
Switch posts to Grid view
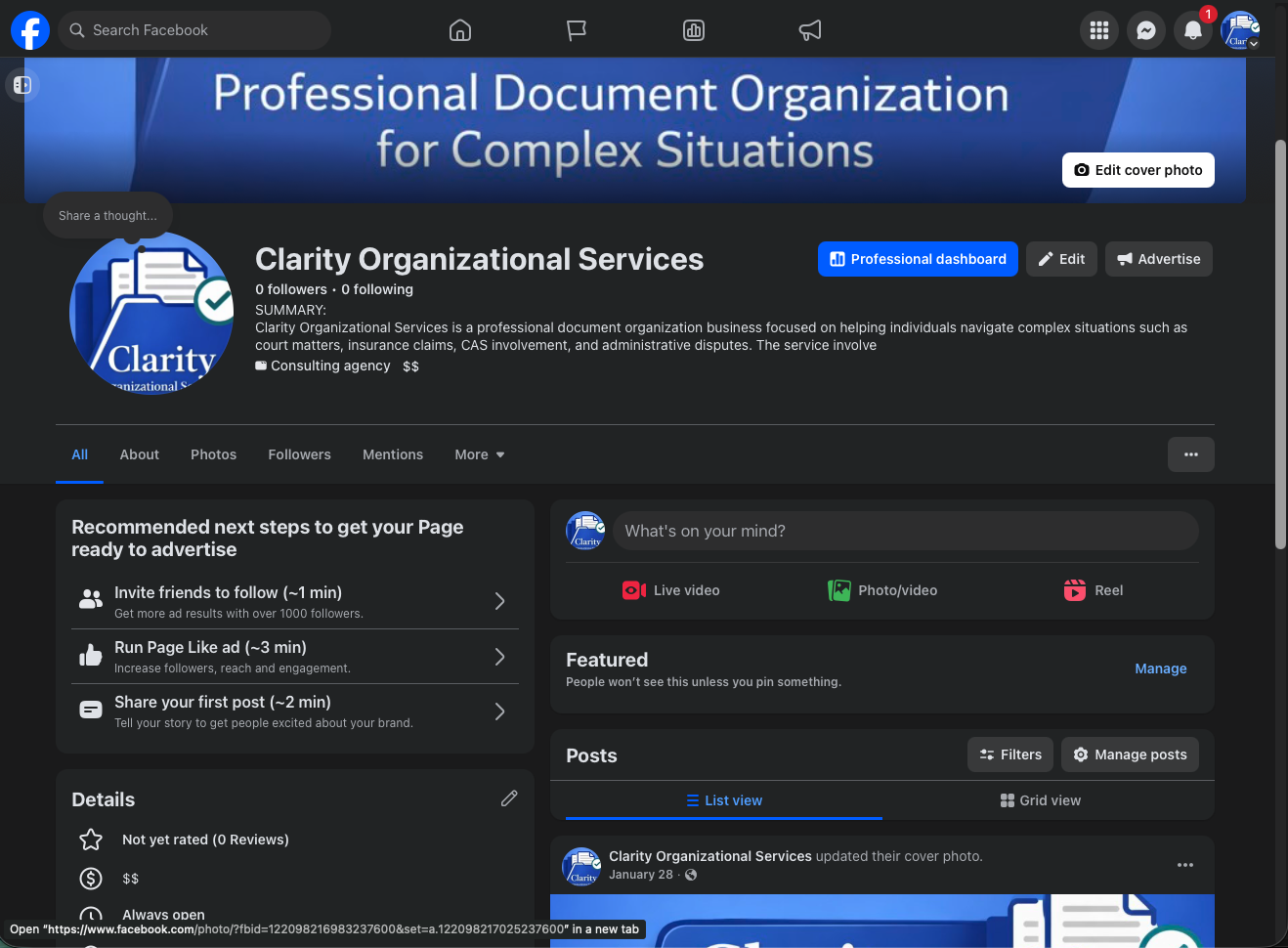pyautogui.click(x=1040, y=799)
